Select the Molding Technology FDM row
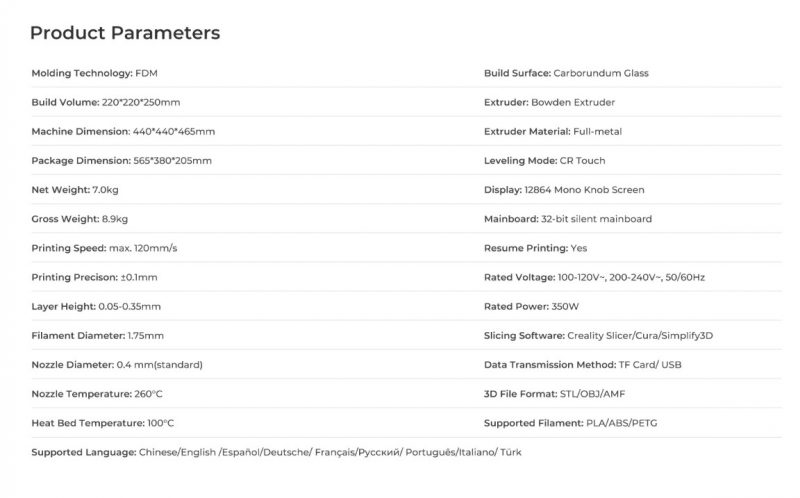800x498 pixels. pyautogui.click(x=94, y=73)
